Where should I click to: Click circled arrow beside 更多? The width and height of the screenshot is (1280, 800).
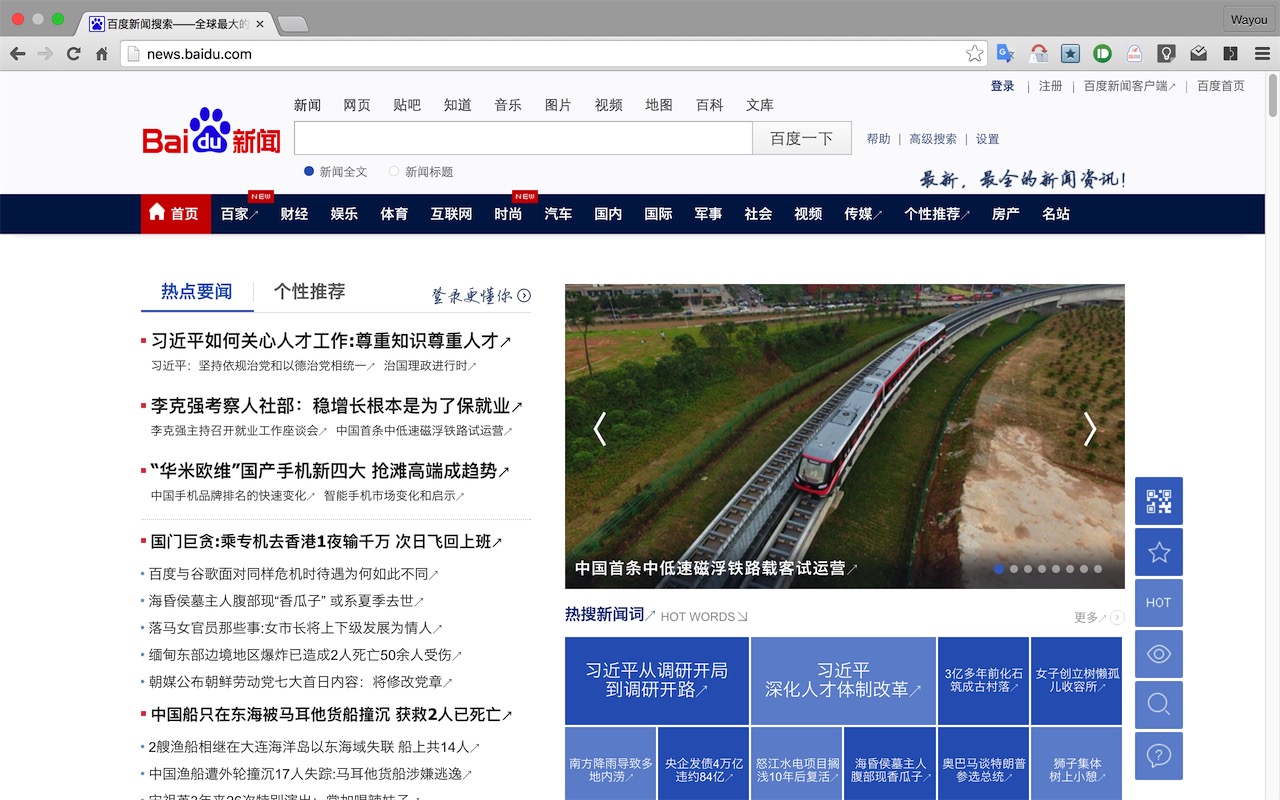1117,618
